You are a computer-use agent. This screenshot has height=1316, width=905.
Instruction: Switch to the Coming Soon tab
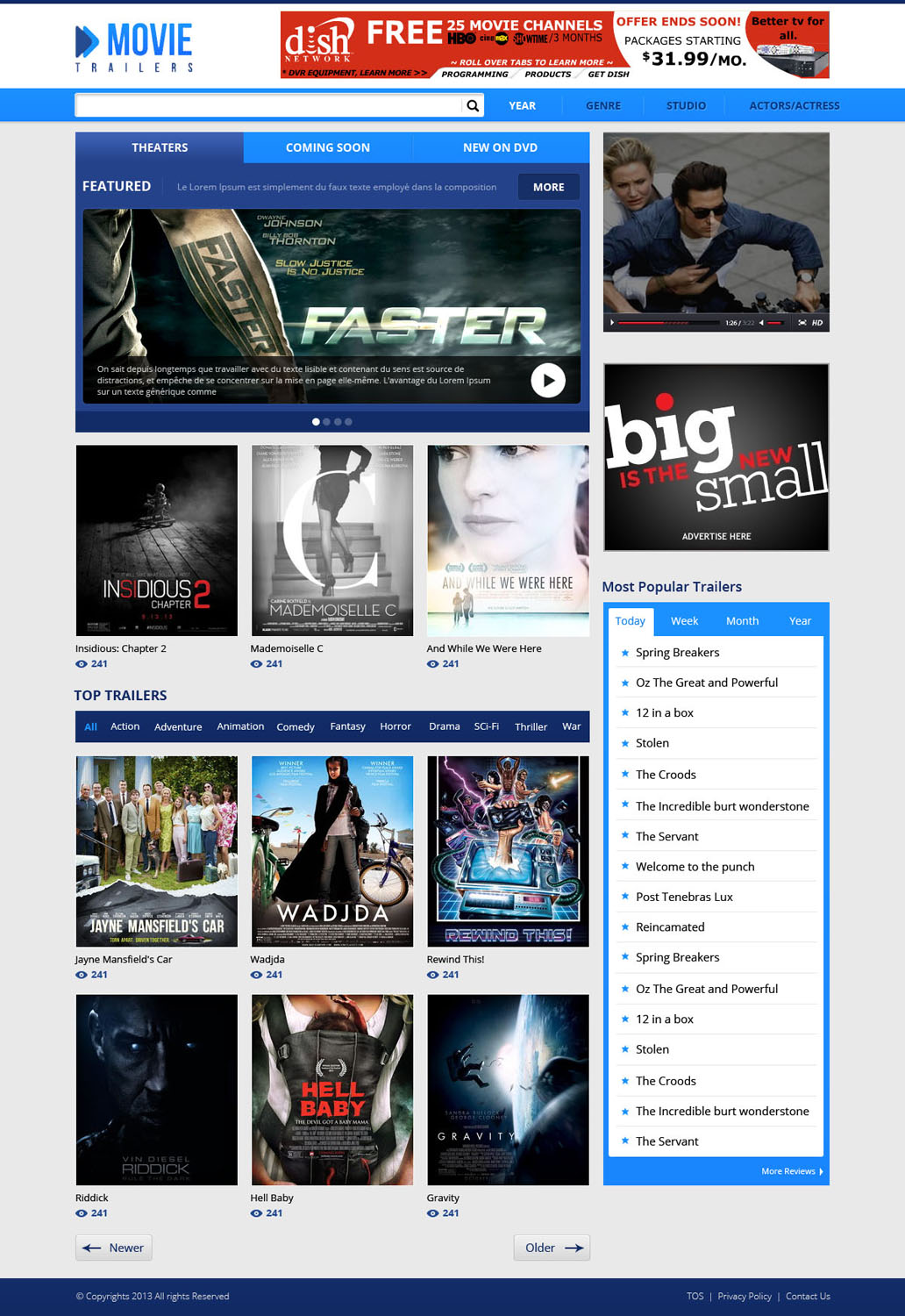pos(328,147)
